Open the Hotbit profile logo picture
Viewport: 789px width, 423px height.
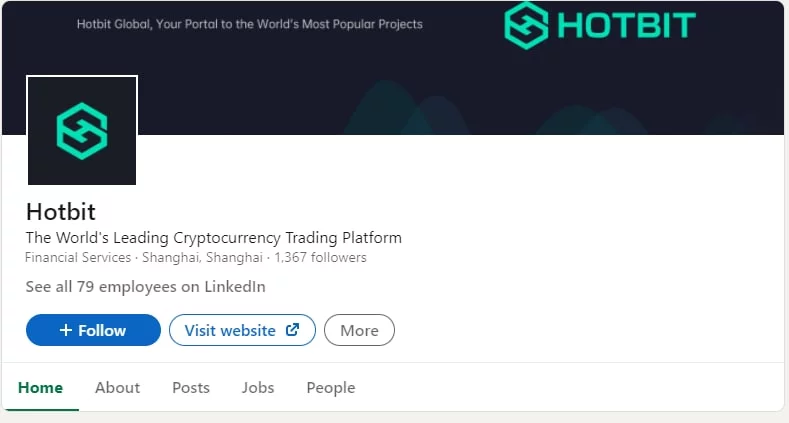tap(82, 130)
